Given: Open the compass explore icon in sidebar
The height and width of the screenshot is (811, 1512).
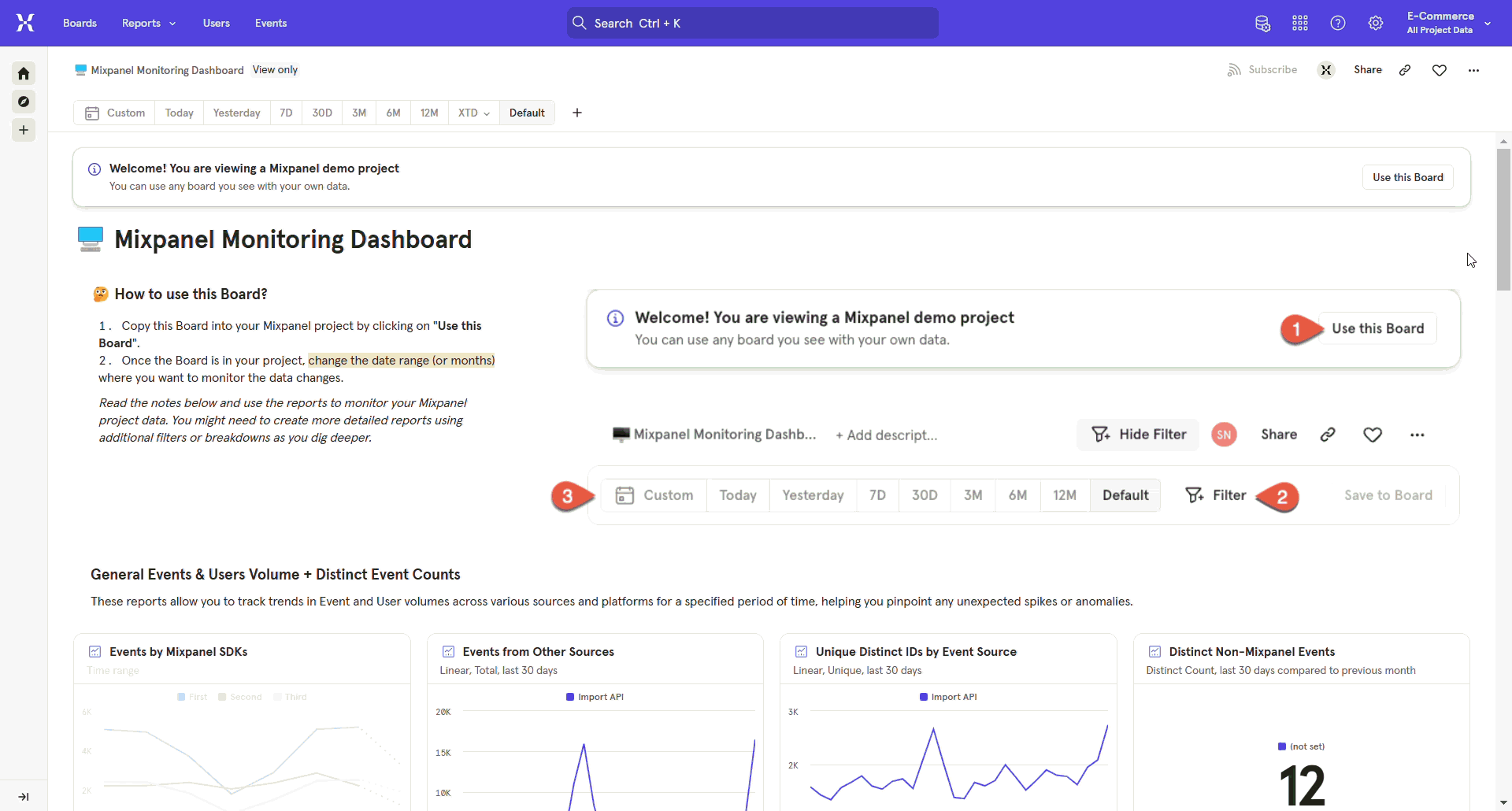Looking at the screenshot, I should coord(24,102).
